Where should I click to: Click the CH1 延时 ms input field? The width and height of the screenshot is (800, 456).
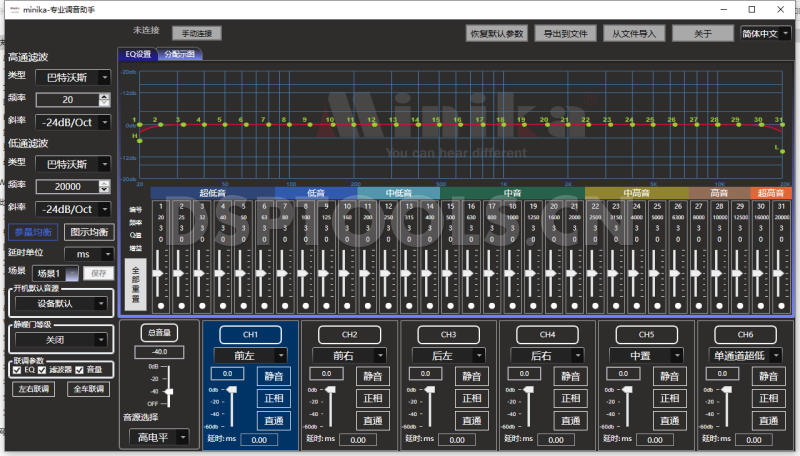pyautogui.click(x=258, y=439)
